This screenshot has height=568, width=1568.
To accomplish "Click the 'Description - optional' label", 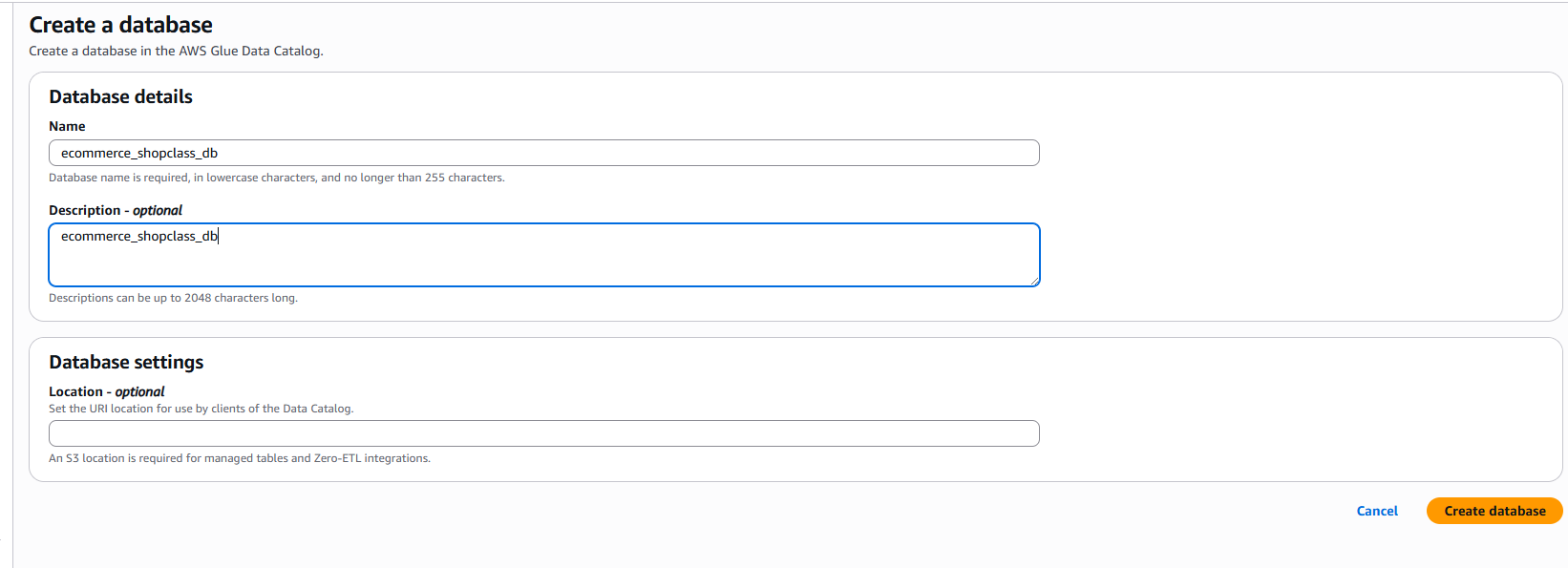I will click(115, 210).
